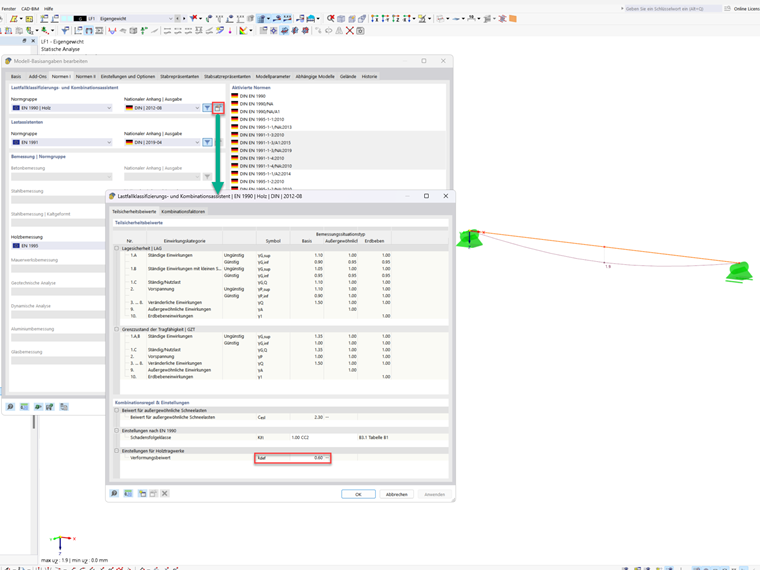Collapse the Lagesicherheit | LAG group
760x570 pixels.
coord(116,248)
